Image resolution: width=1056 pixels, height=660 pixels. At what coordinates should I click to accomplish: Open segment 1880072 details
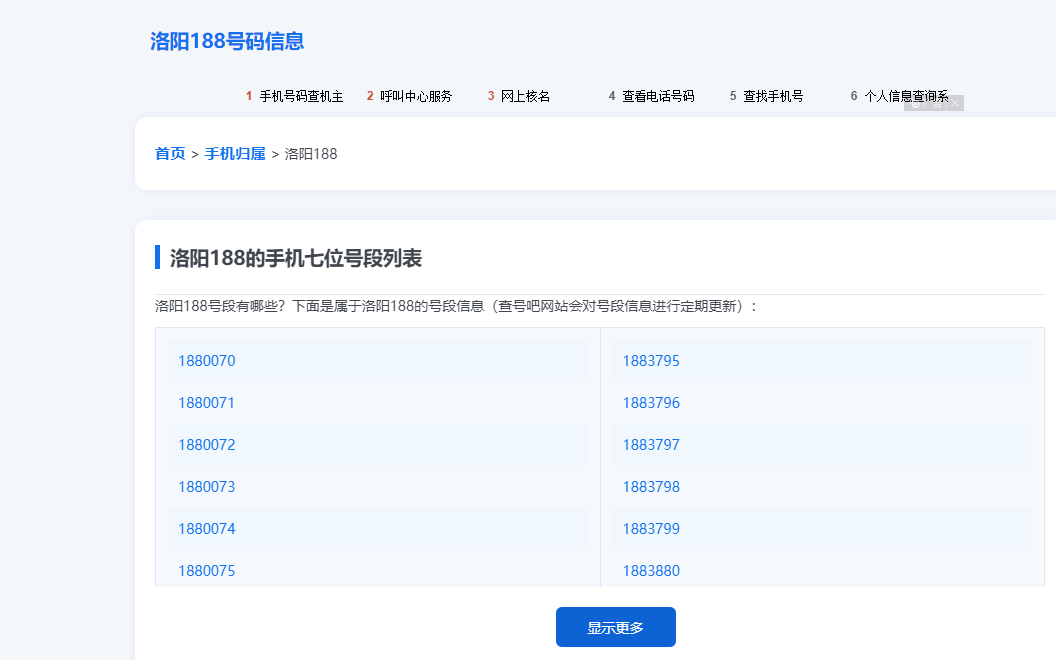206,444
